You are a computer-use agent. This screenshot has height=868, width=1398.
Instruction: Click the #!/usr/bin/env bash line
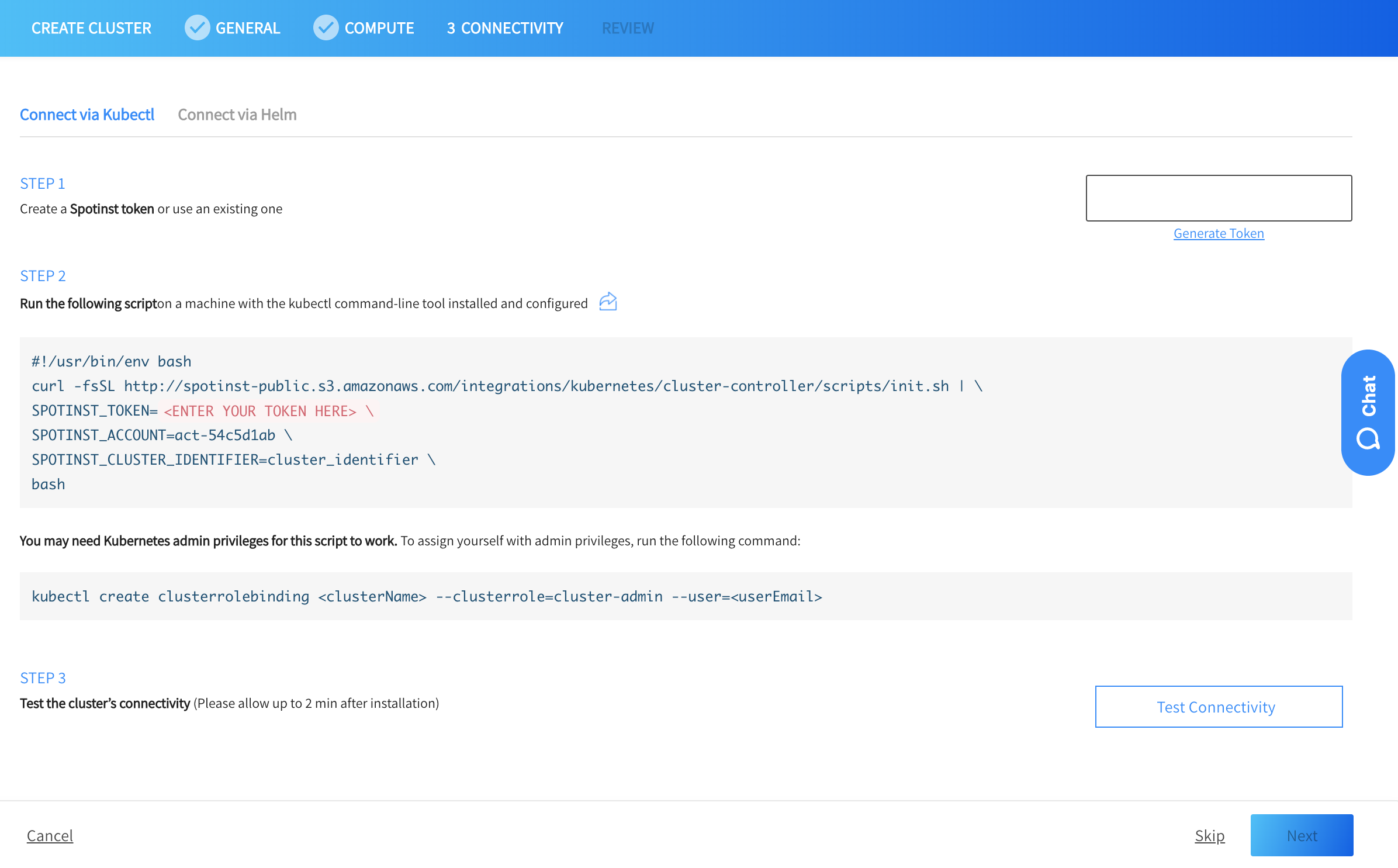click(112, 362)
